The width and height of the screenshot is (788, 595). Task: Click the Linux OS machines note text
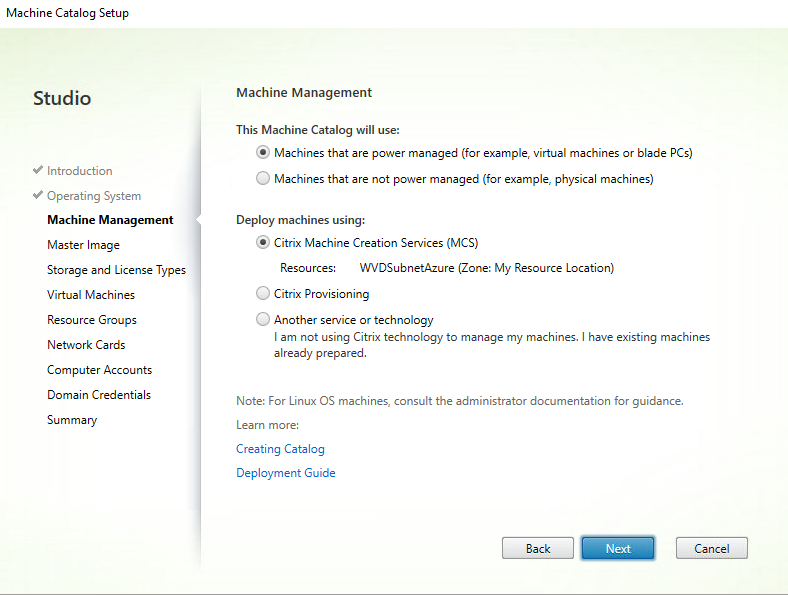460,401
